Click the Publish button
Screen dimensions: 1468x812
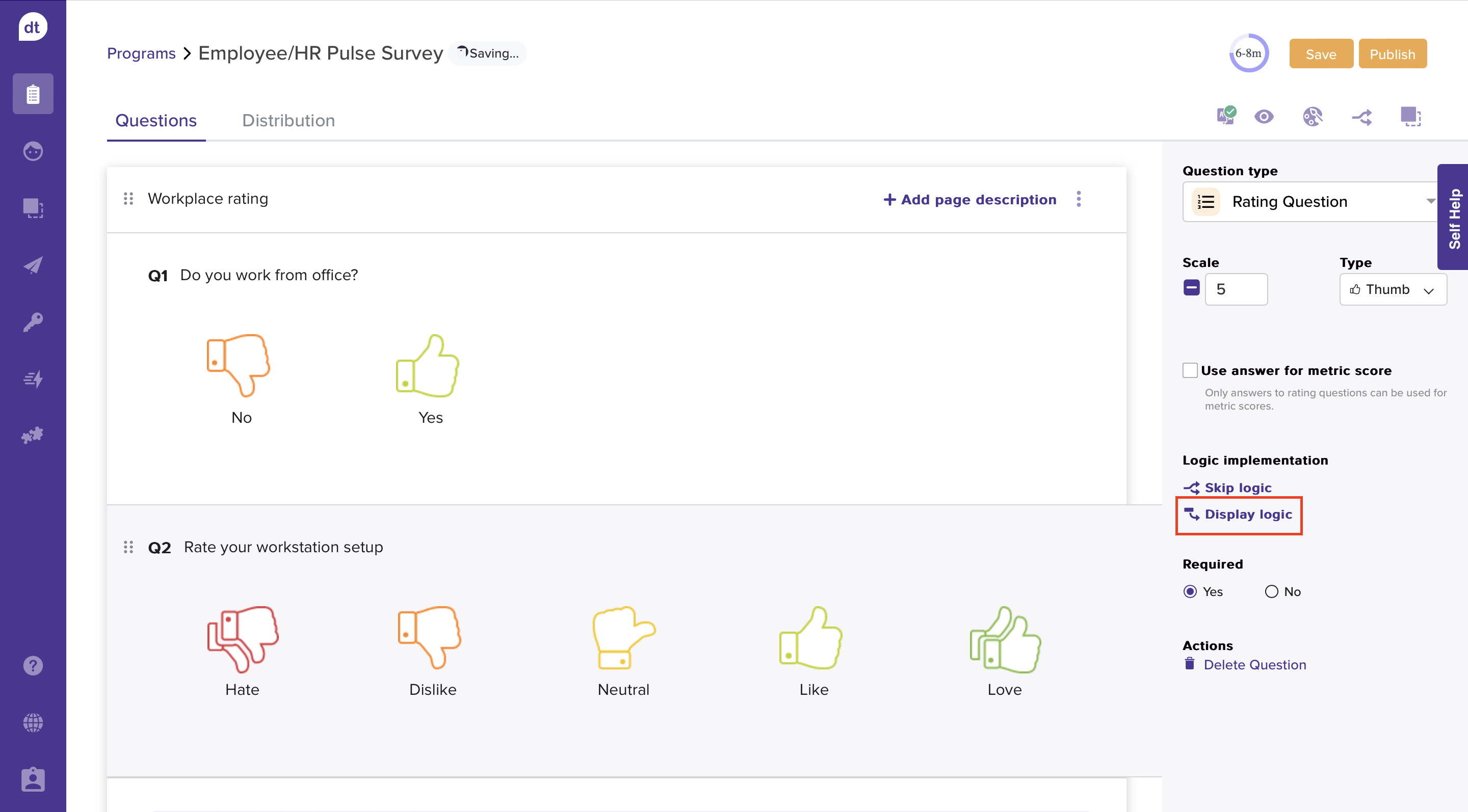(1392, 54)
